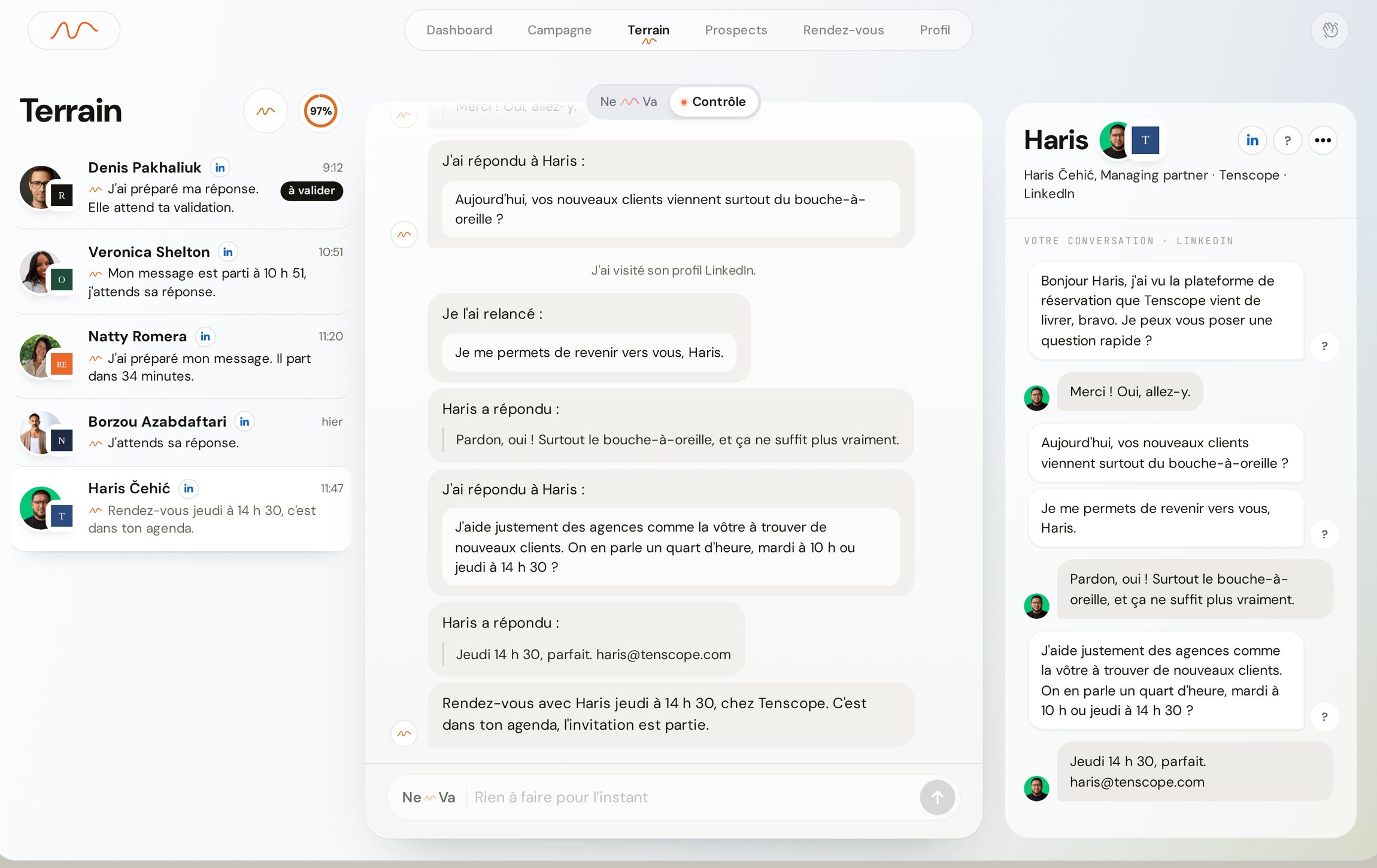Screen dimensions: 1377x868
Task: Click the up-arrow send button
Action: click(x=938, y=797)
